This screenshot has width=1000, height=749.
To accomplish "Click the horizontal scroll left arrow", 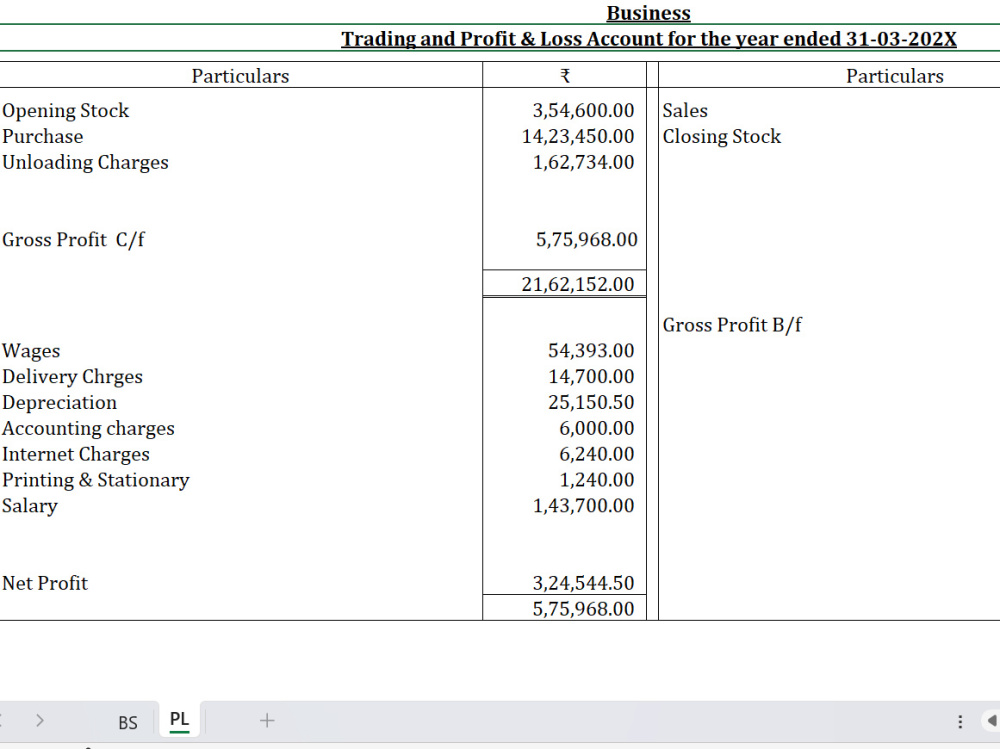I will tap(992, 722).
